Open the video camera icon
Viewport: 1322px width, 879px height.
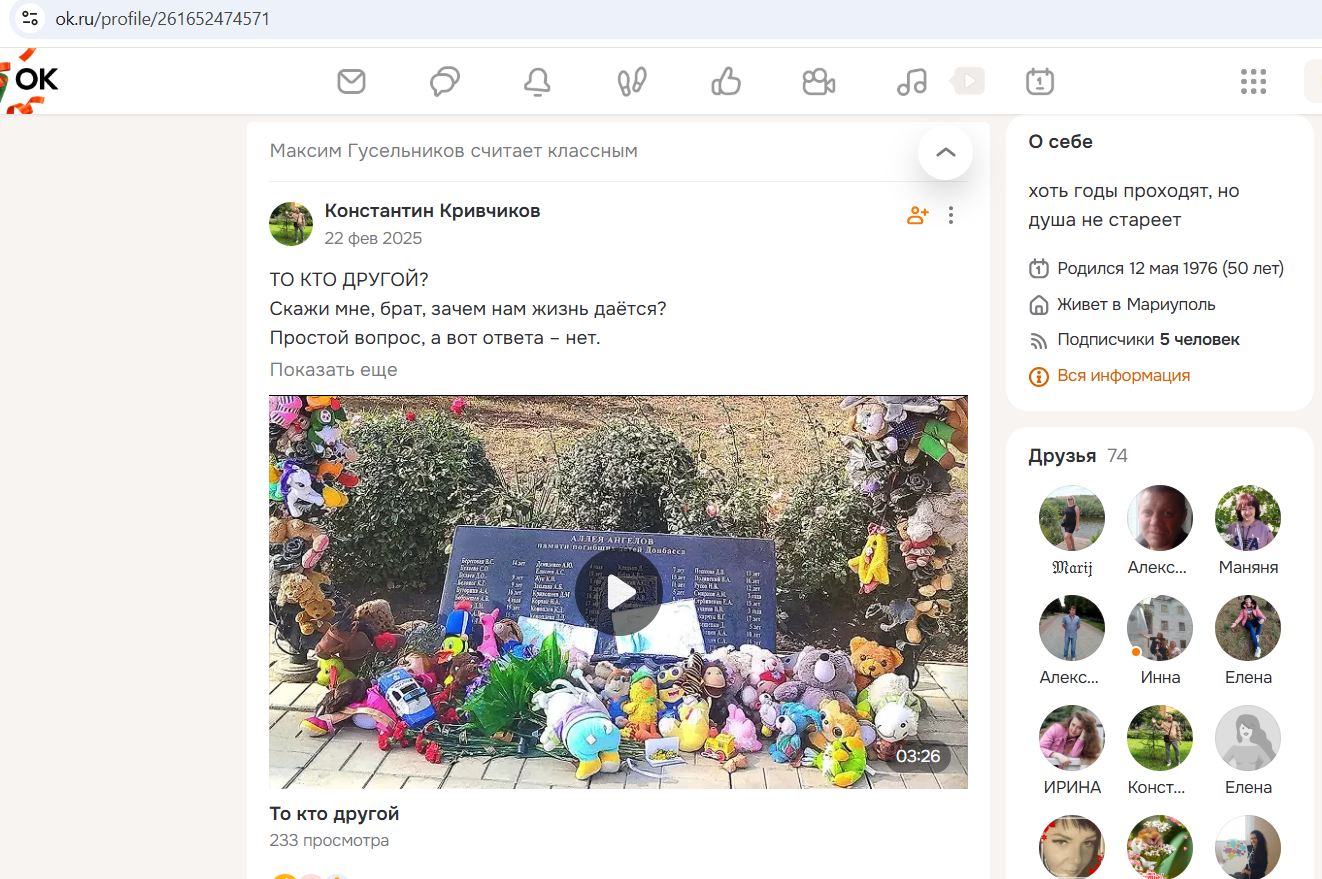coord(818,81)
